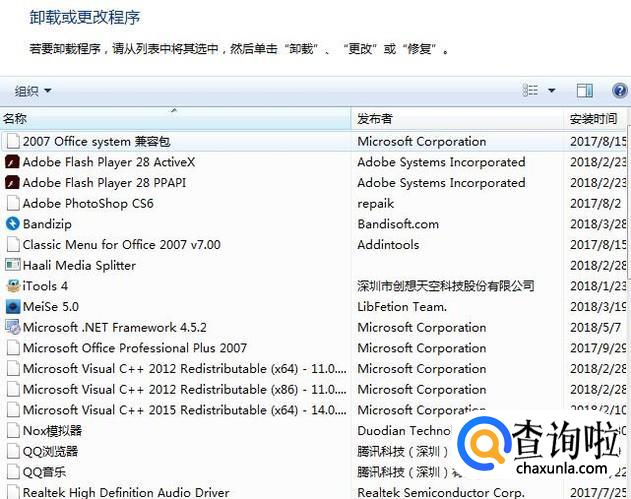Sort by the 安装时间 column header
The height and width of the screenshot is (499, 631).
tap(593, 119)
